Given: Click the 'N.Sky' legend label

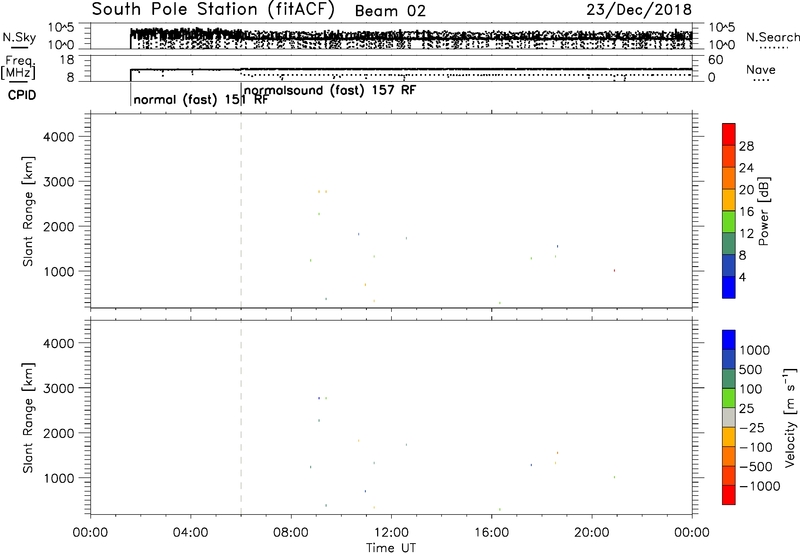Looking at the screenshot, I should (x=19, y=37).
